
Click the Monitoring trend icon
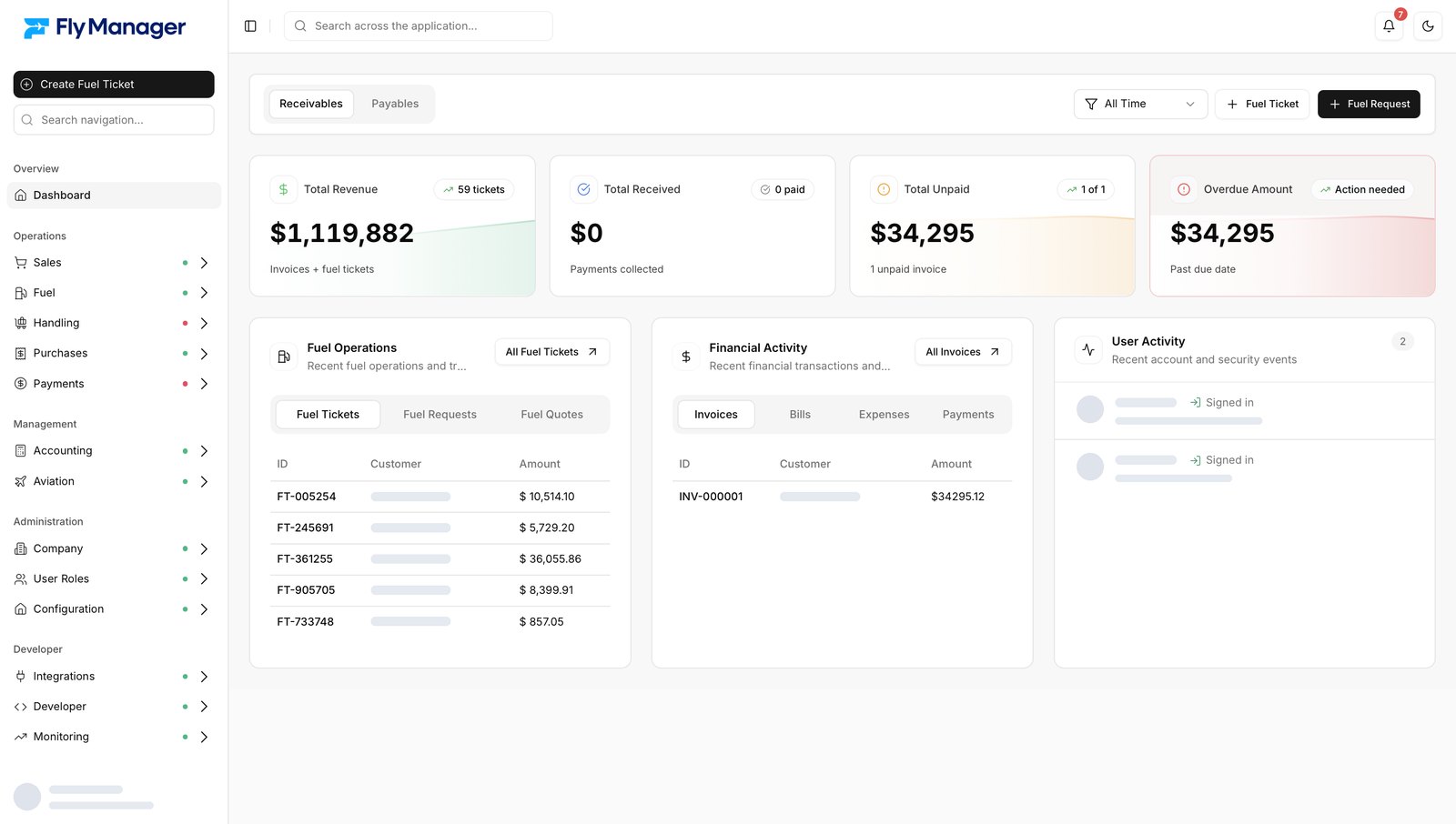[21, 737]
